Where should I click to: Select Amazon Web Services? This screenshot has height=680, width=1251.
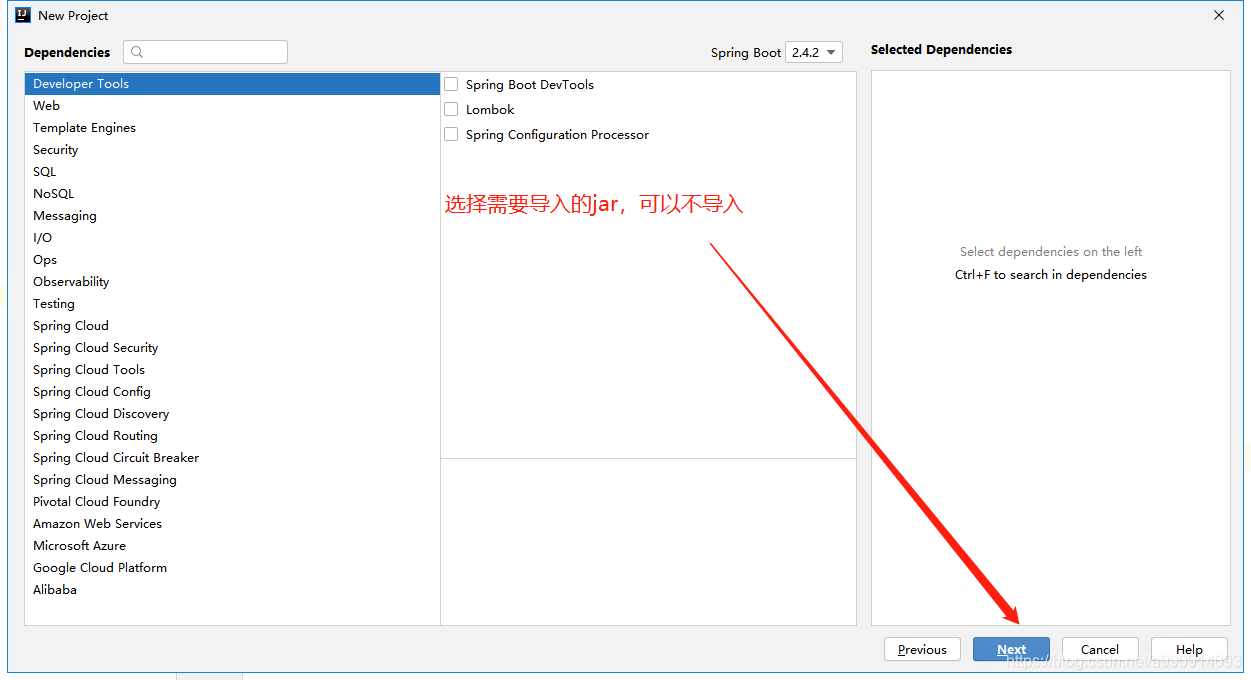pos(232,524)
